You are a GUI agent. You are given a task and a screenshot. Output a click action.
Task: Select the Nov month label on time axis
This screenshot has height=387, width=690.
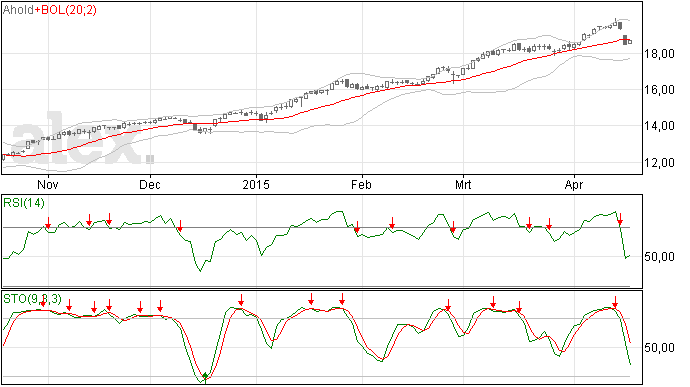coord(48,184)
